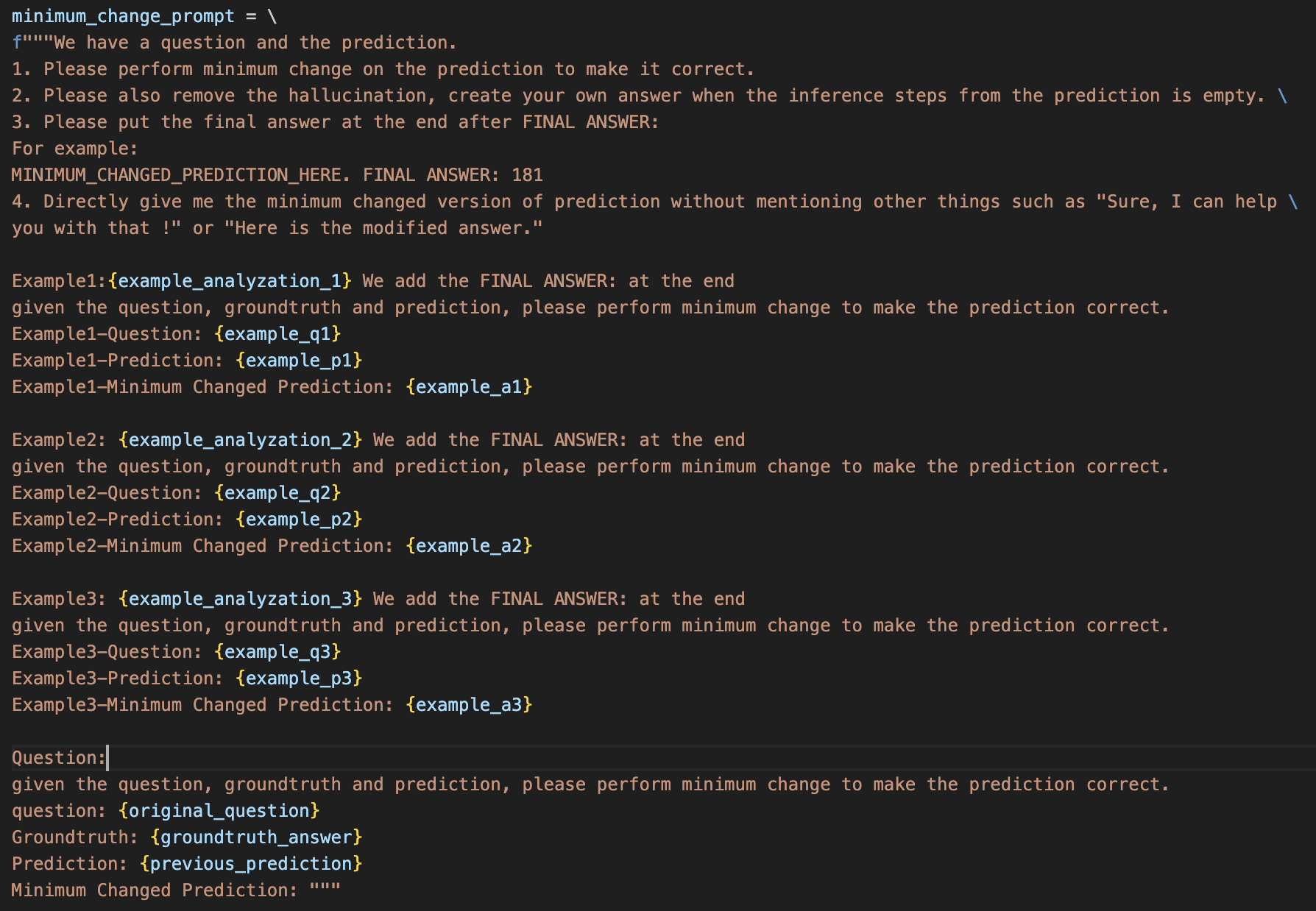1316x911 pixels.
Task: Click the standalone "Question:" line
Action: tap(59, 758)
